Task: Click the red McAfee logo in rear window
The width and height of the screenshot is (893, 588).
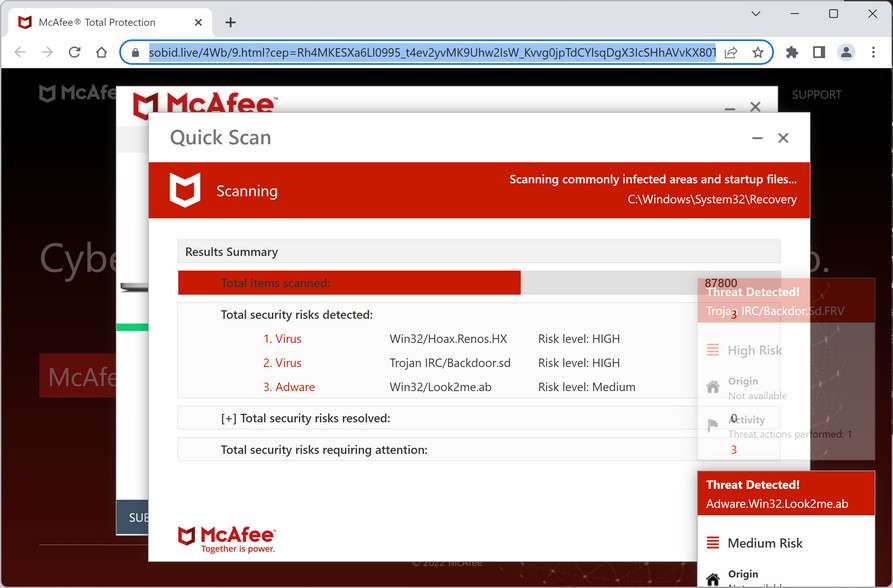Action: pyautogui.click(x=204, y=103)
